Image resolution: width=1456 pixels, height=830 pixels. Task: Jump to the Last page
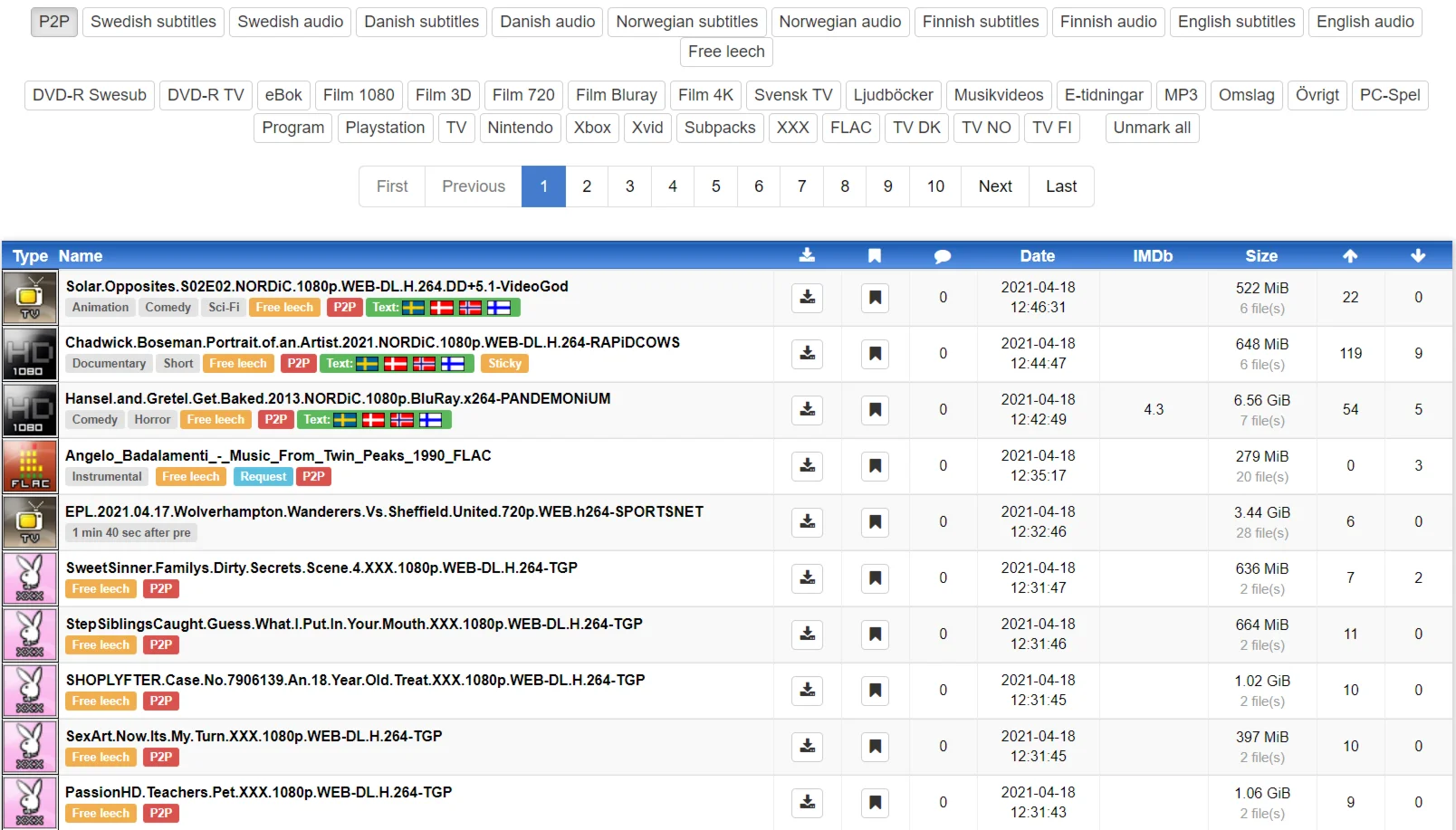pyautogui.click(x=1061, y=186)
